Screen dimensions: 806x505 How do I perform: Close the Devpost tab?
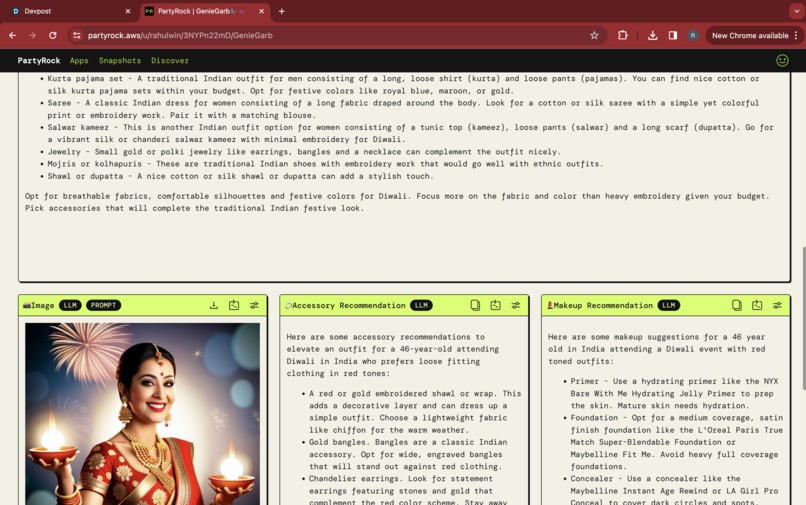[x=128, y=11]
